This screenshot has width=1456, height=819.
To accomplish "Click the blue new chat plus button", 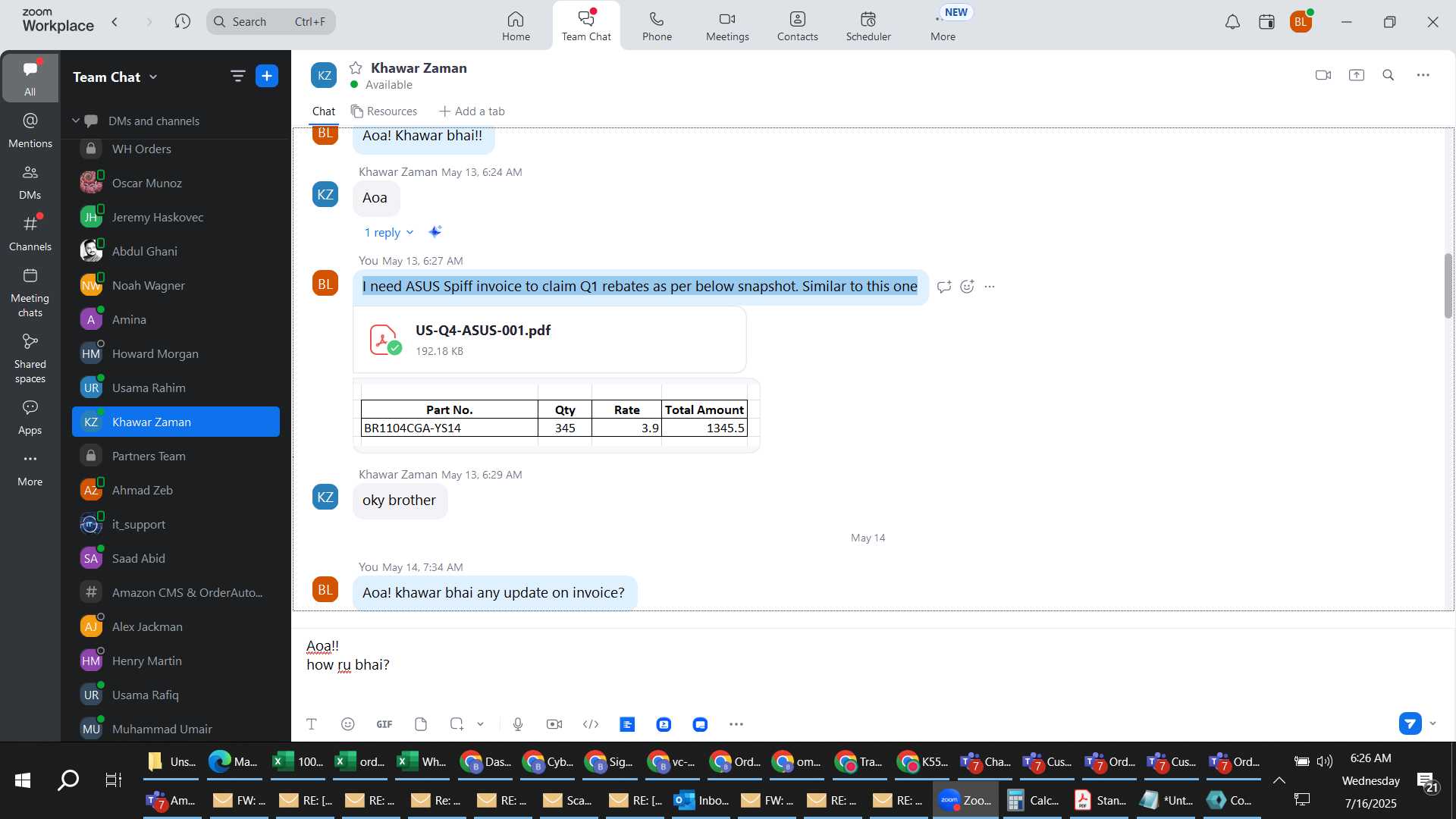I will (x=267, y=76).
